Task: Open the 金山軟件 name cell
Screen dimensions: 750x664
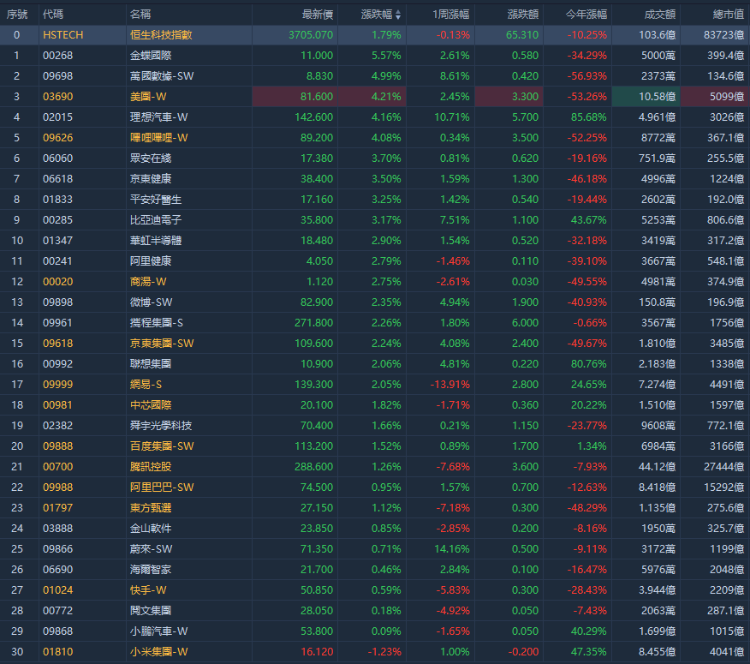Action: [x=150, y=529]
